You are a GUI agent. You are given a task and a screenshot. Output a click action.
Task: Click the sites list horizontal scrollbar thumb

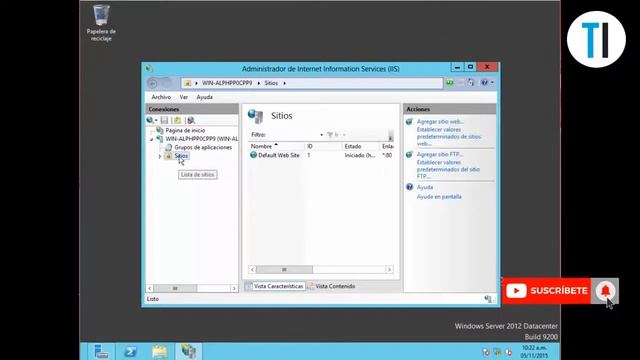[284, 269]
